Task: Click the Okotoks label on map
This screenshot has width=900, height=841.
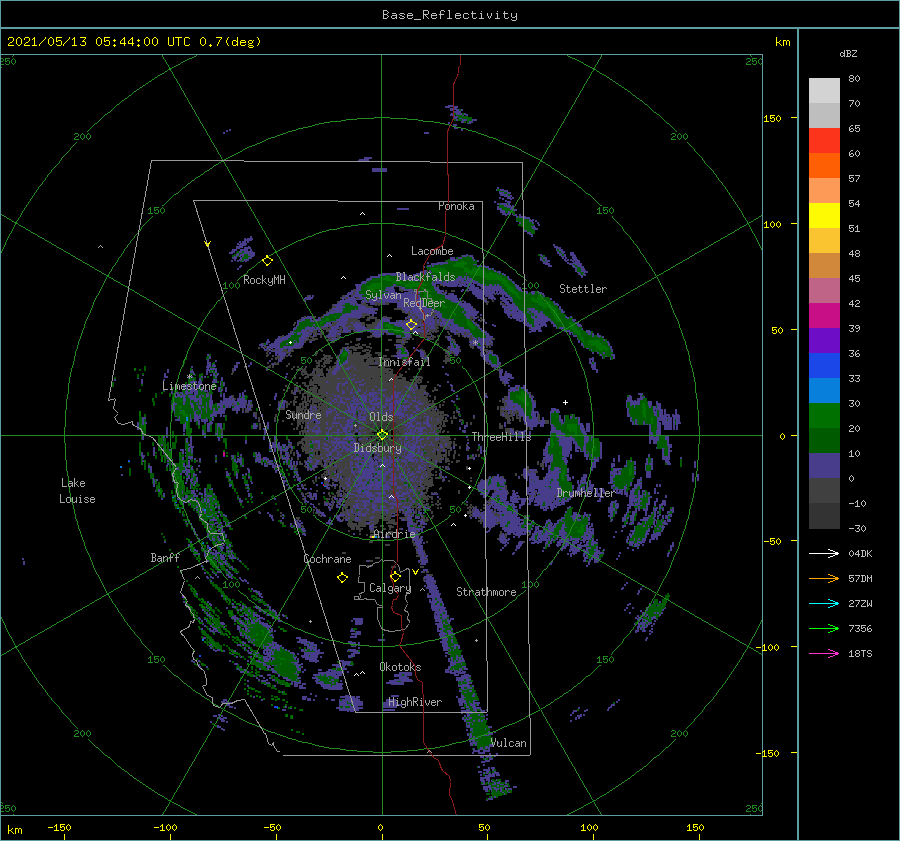Action: pos(400,667)
